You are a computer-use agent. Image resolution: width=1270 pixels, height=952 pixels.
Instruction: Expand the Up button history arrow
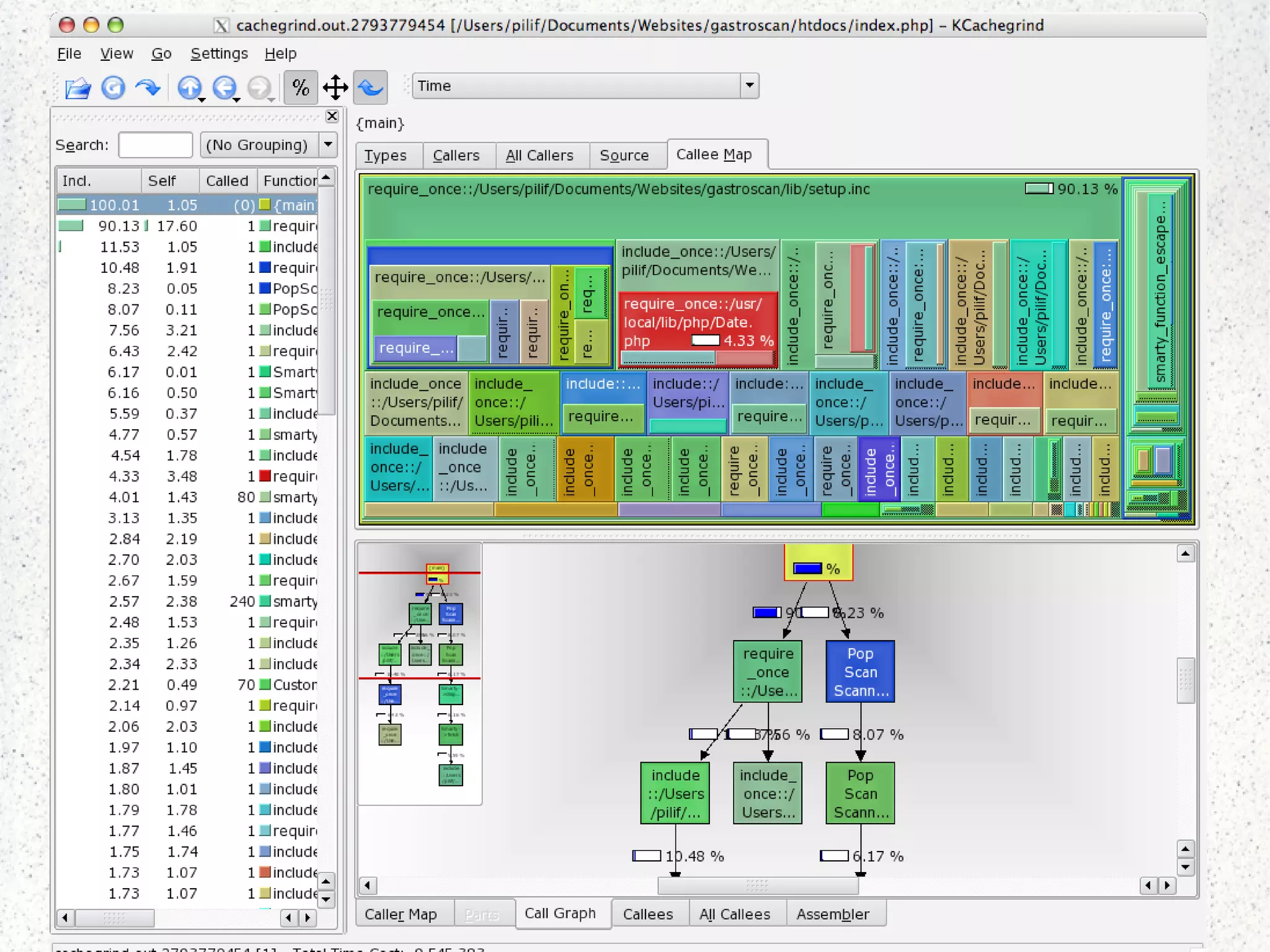coord(202,100)
